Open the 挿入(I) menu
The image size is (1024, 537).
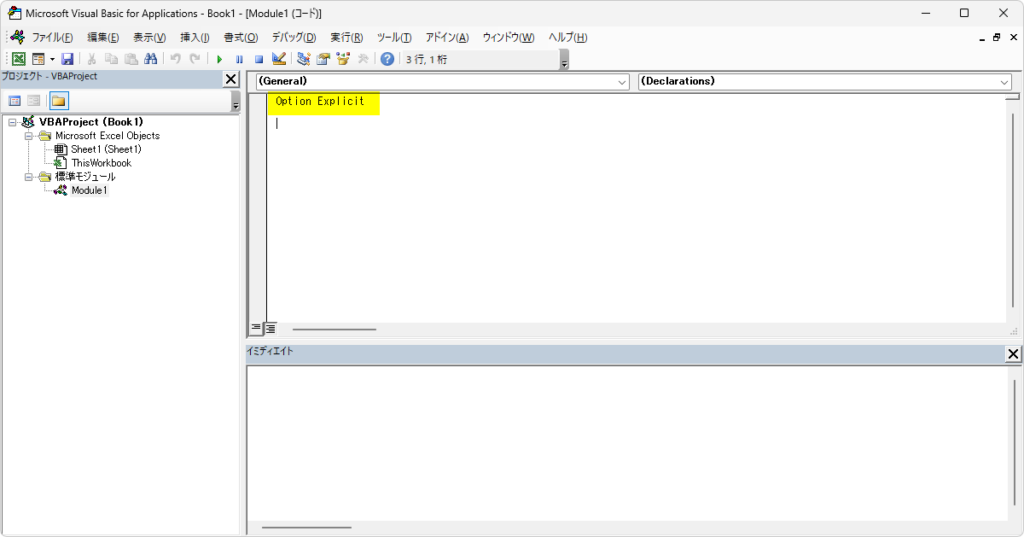tap(195, 37)
